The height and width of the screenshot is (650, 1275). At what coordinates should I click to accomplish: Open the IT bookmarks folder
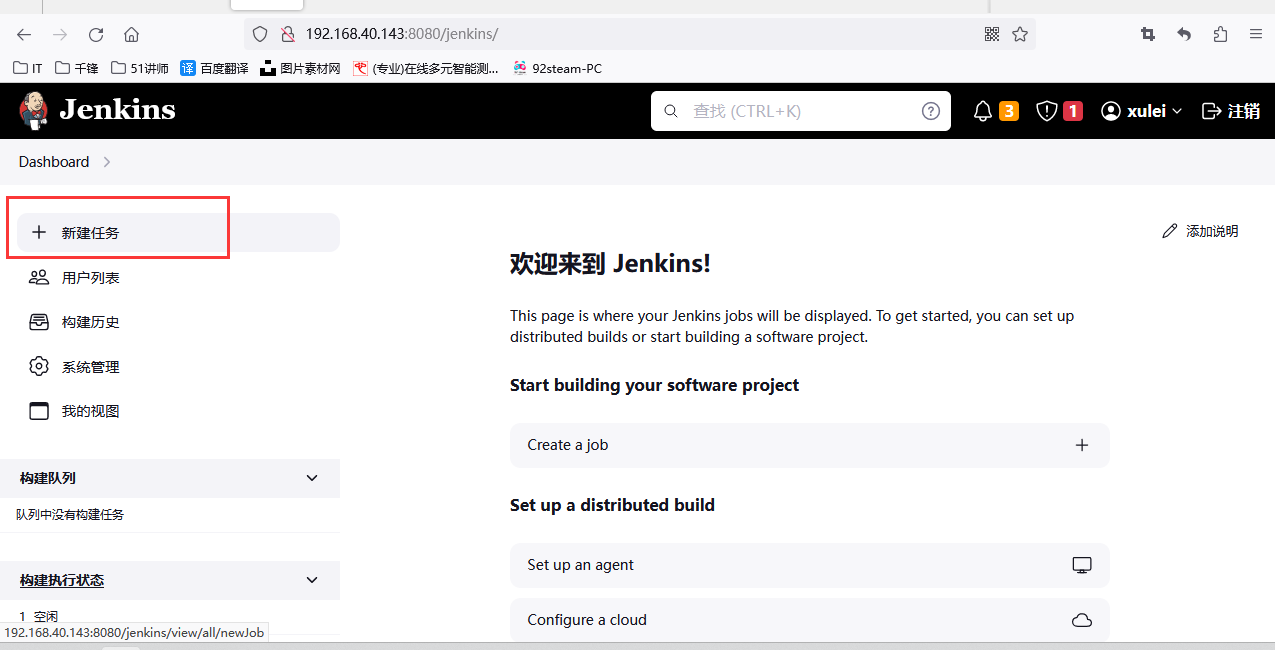[x=29, y=68]
